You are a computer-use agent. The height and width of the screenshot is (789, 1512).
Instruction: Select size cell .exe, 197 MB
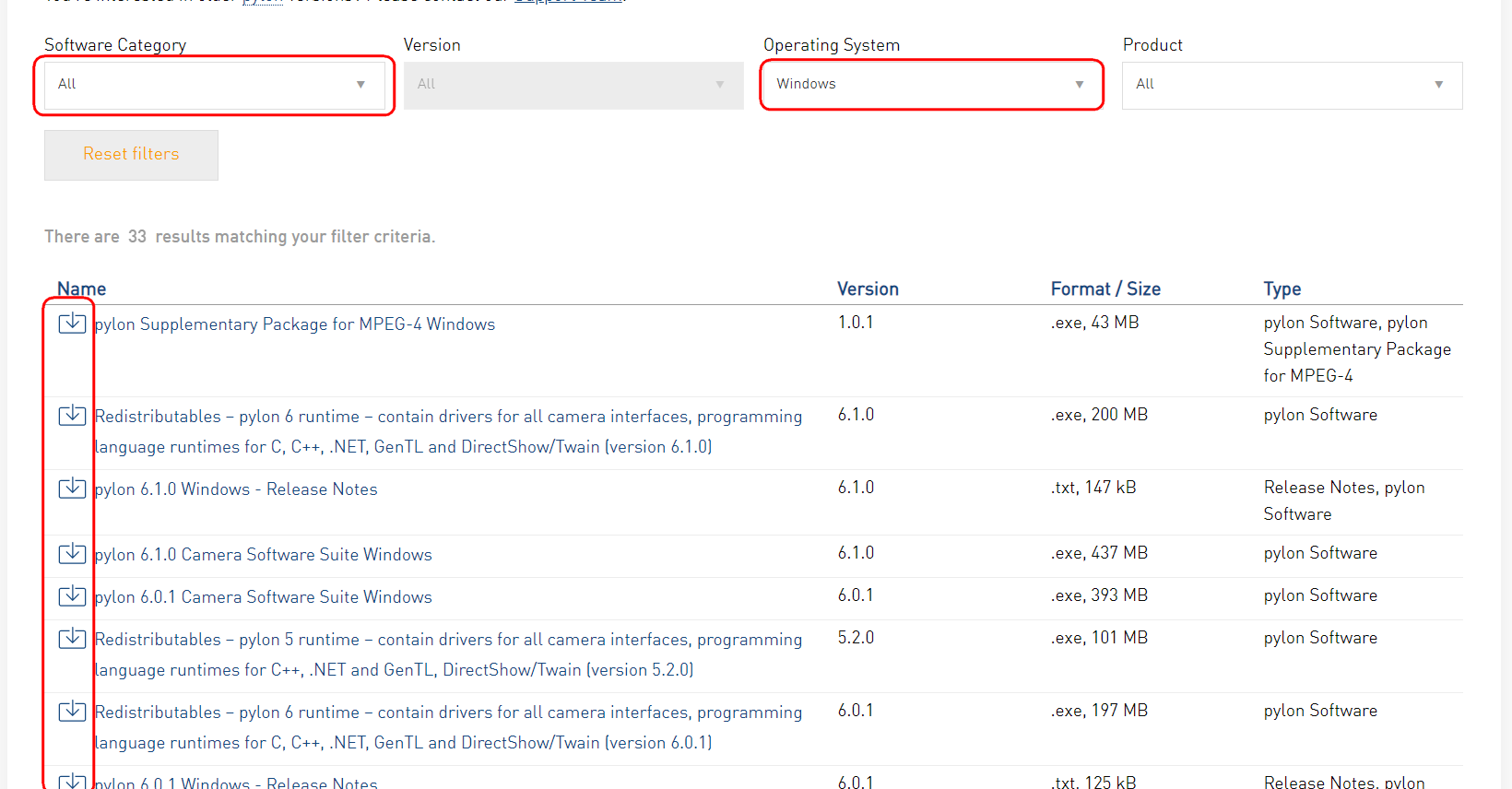coord(1100,711)
